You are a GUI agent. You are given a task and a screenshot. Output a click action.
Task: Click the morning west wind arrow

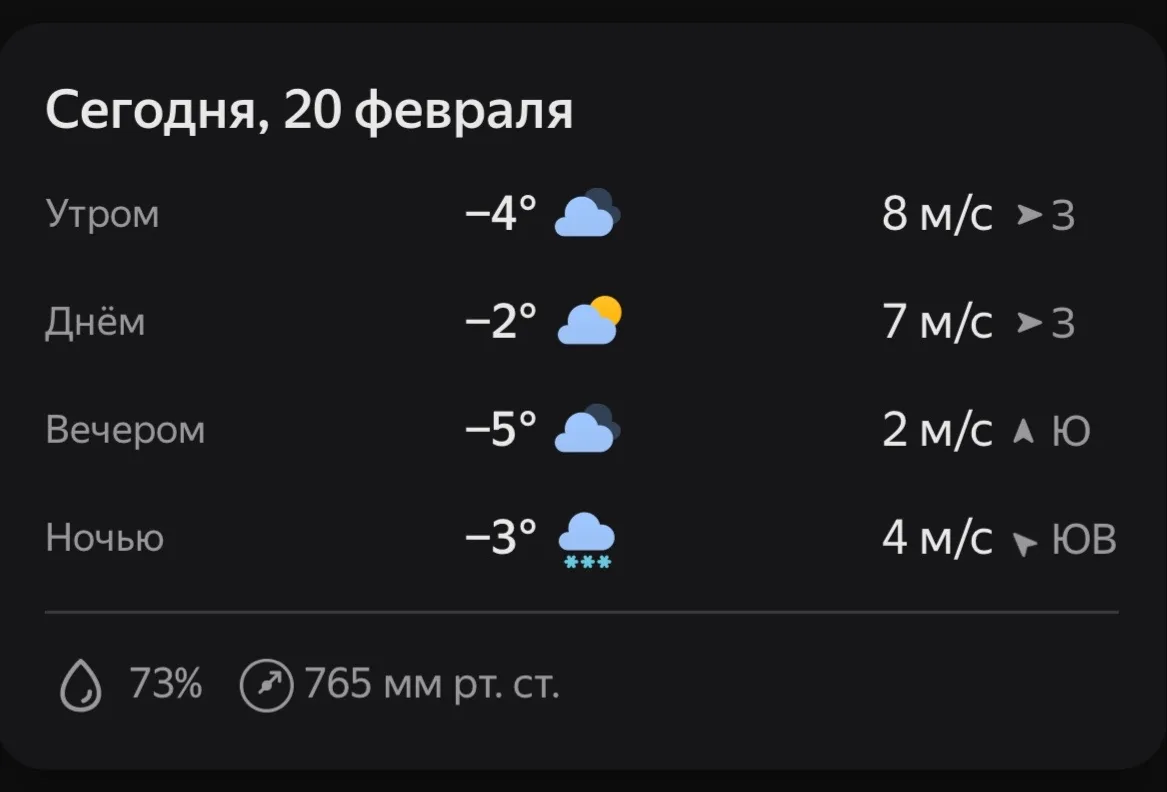tap(1029, 214)
